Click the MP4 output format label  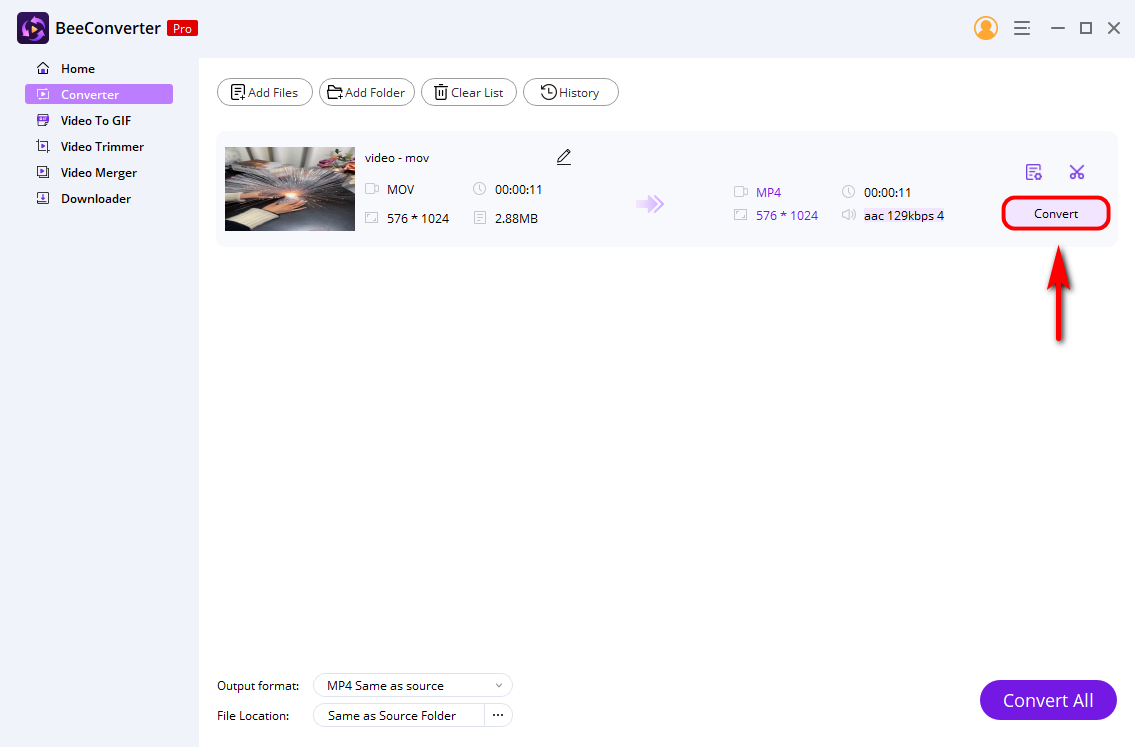click(768, 193)
